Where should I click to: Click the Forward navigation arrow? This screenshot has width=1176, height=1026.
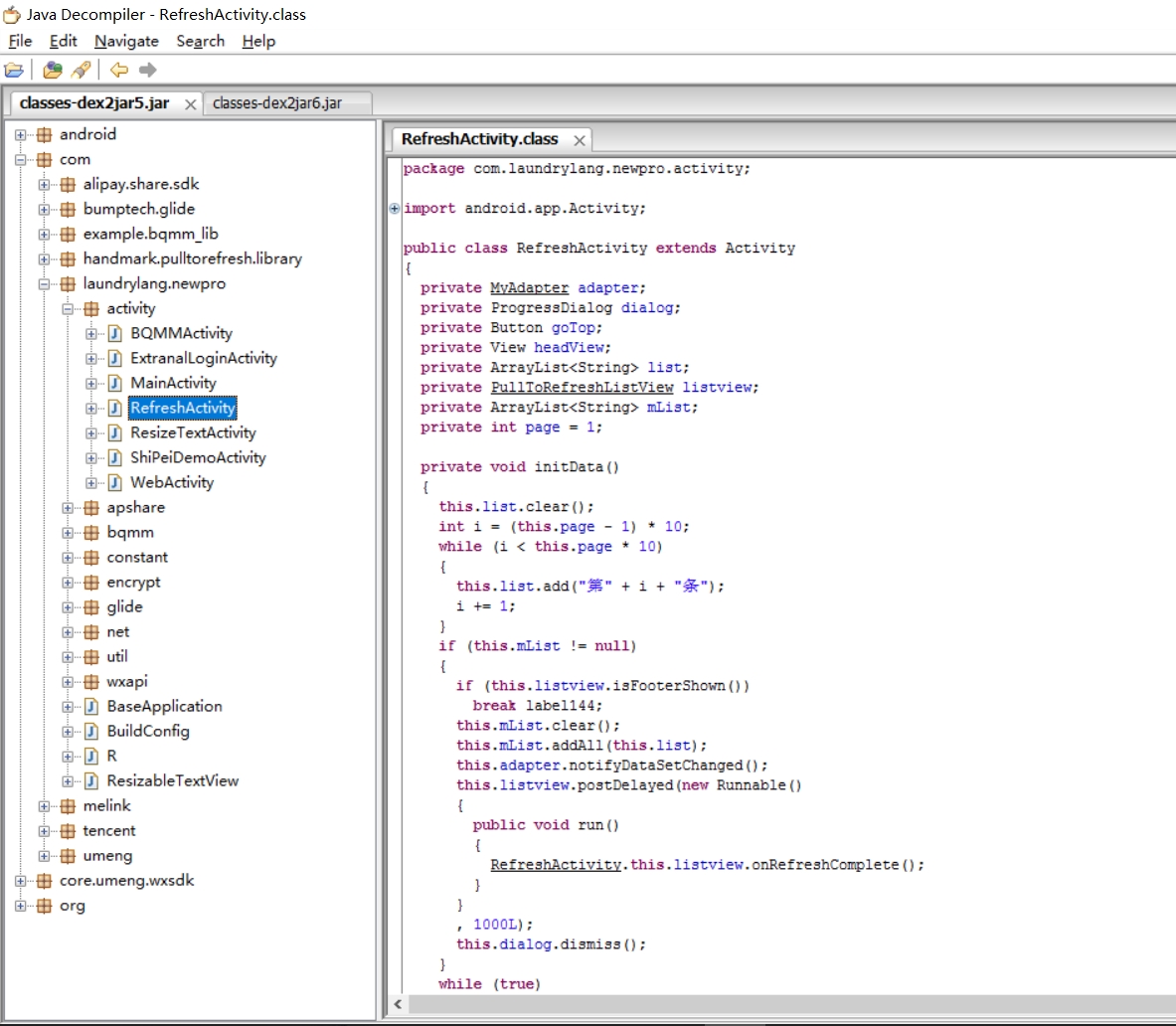tap(148, 70)
